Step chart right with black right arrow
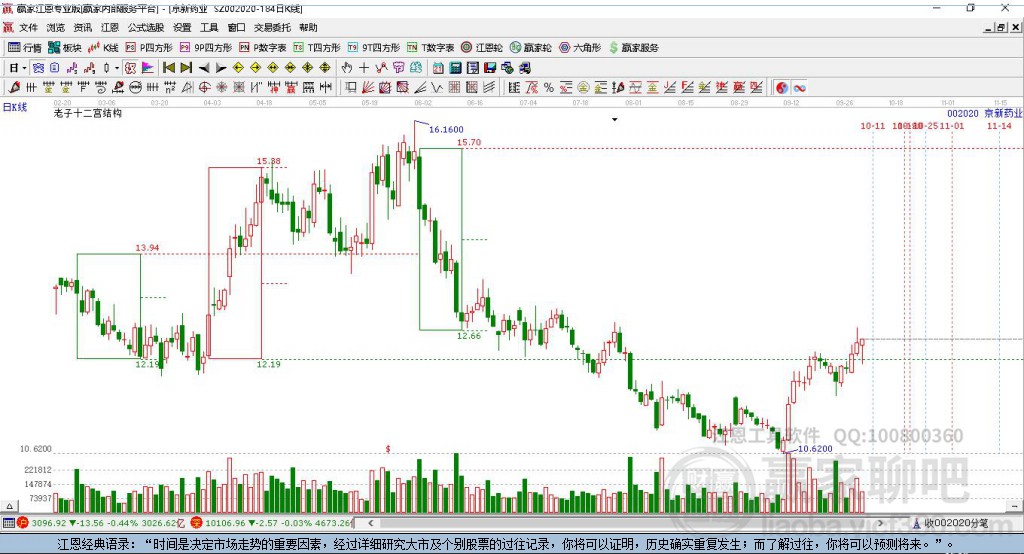 [x=221, y=68]
